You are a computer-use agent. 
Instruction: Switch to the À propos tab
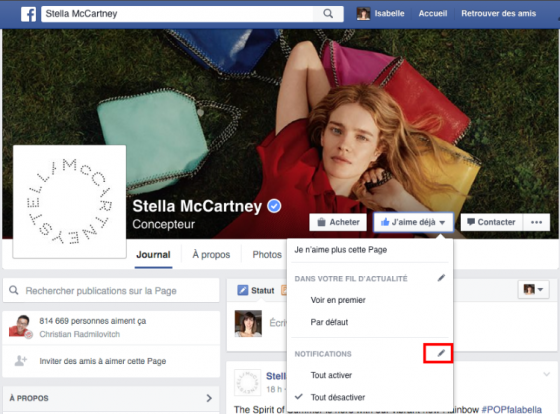coord(211,255)
